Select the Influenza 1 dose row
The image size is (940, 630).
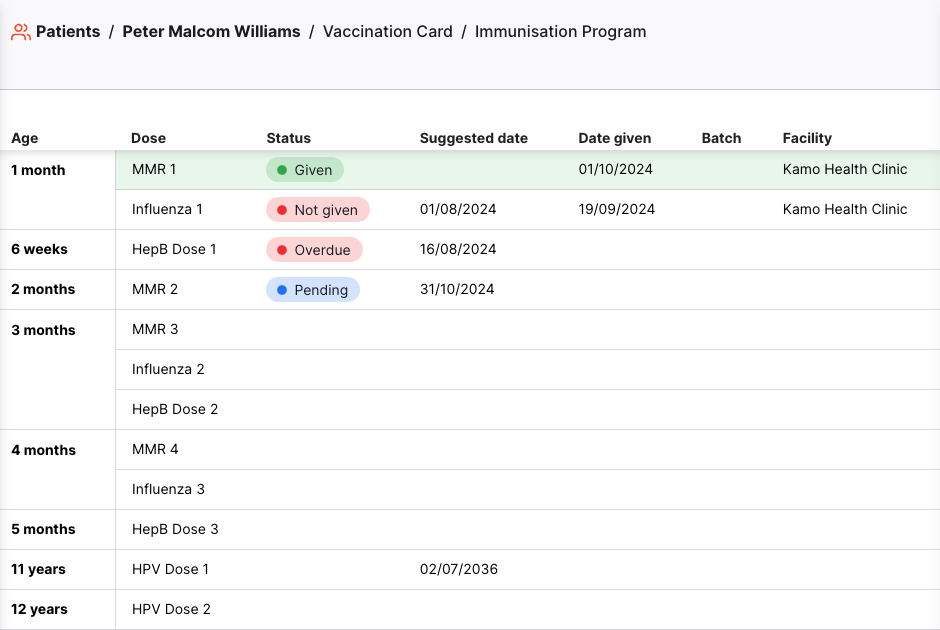pos(167,210)
